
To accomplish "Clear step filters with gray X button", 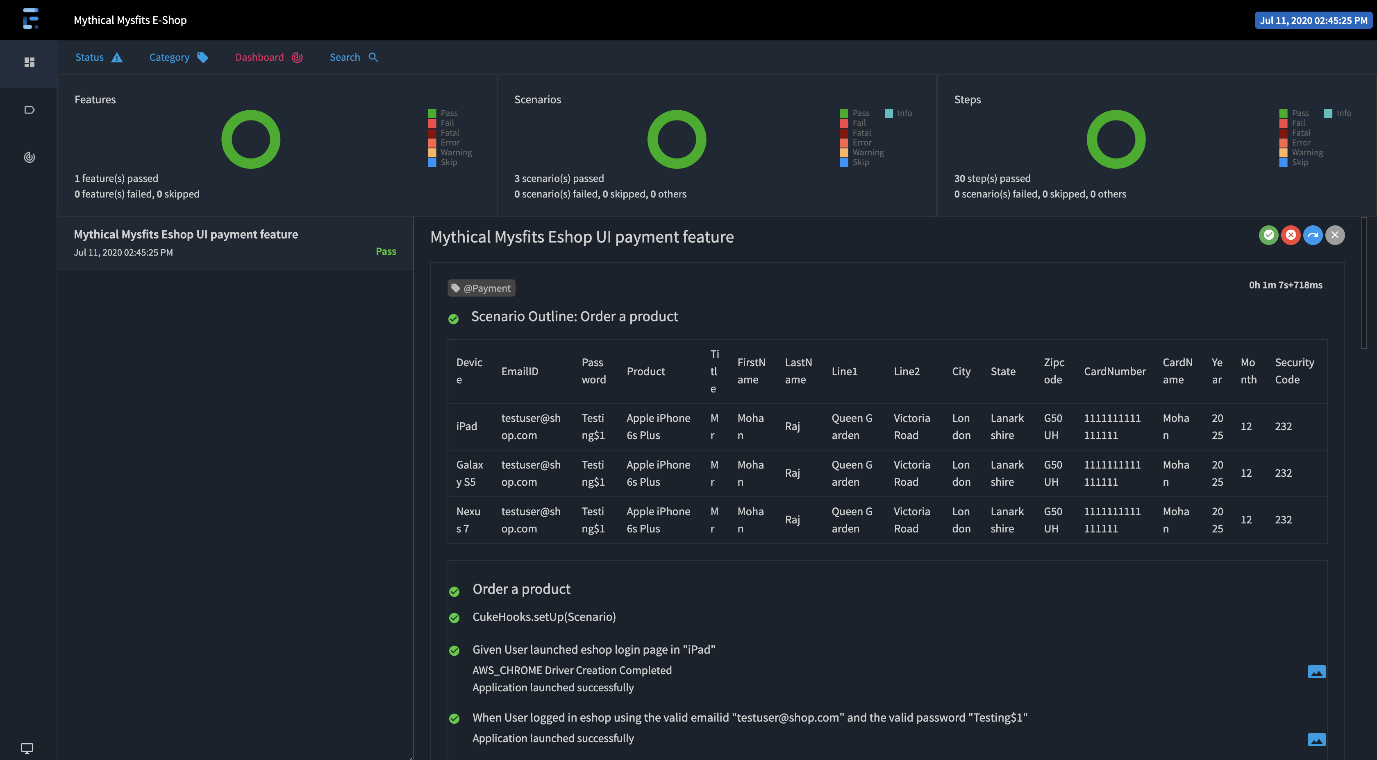I will 1335,235.
